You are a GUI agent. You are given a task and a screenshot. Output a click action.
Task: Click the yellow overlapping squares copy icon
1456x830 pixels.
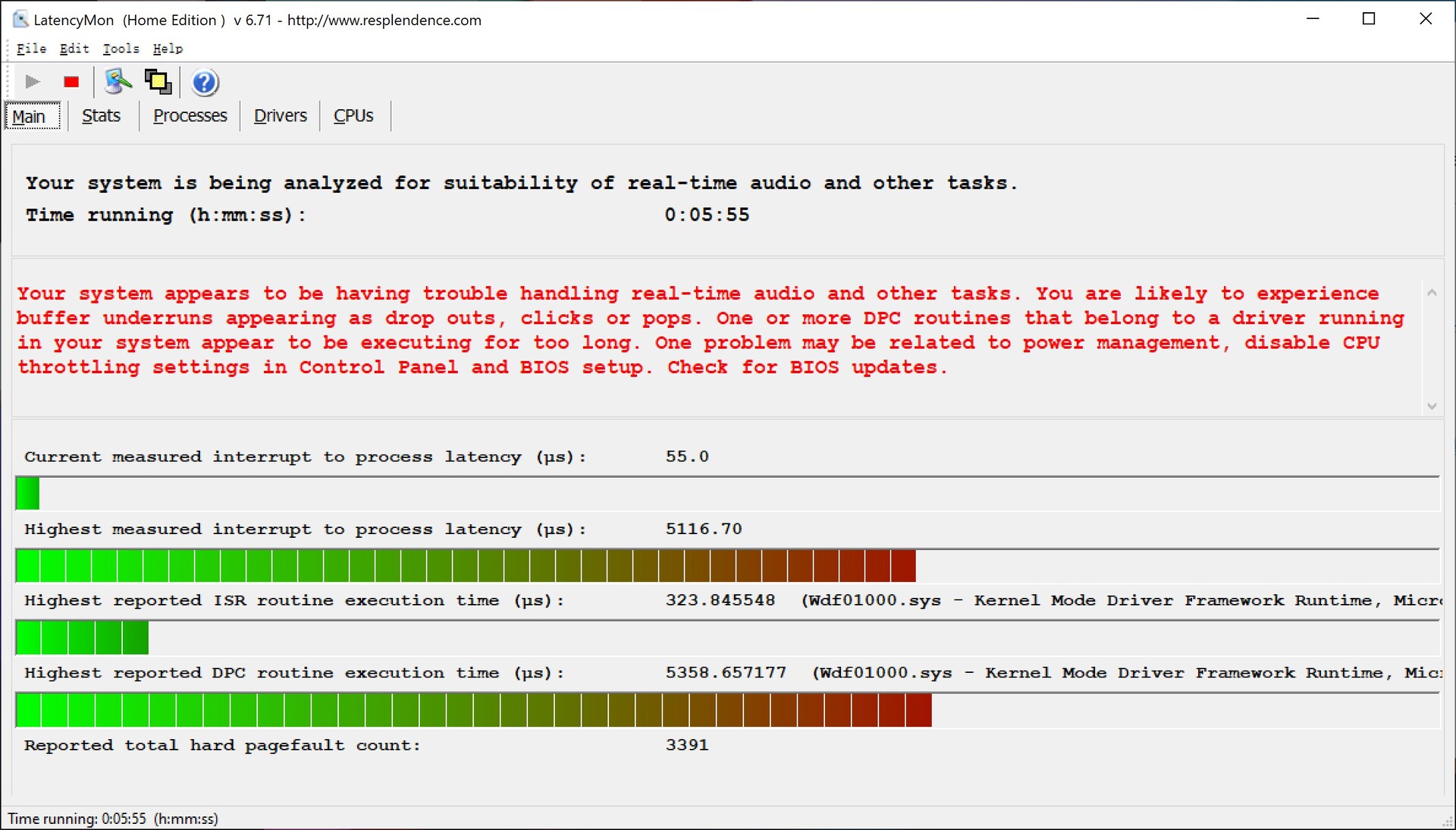(158, 82)
